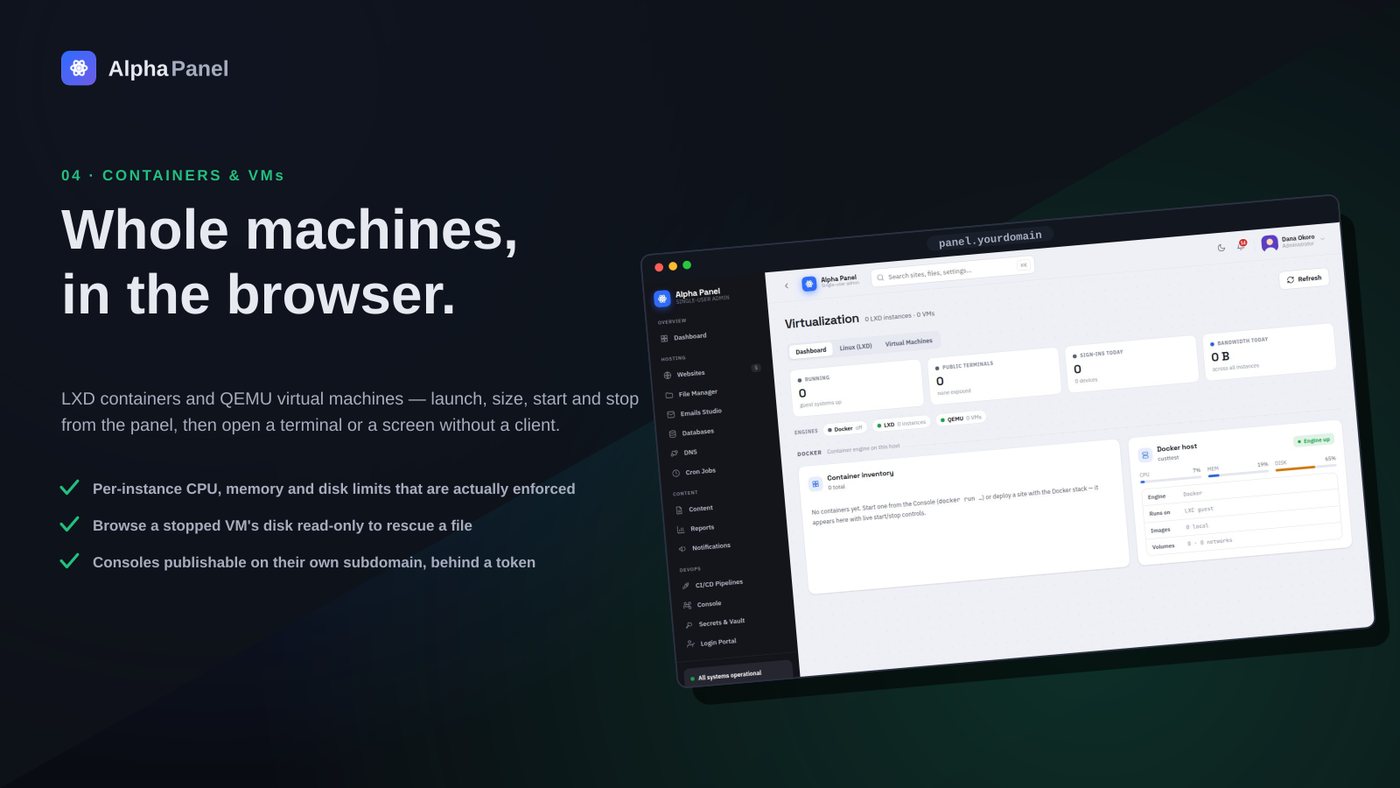Click the Websites globe icon
1400x788 pixels.
pos(667,375)
